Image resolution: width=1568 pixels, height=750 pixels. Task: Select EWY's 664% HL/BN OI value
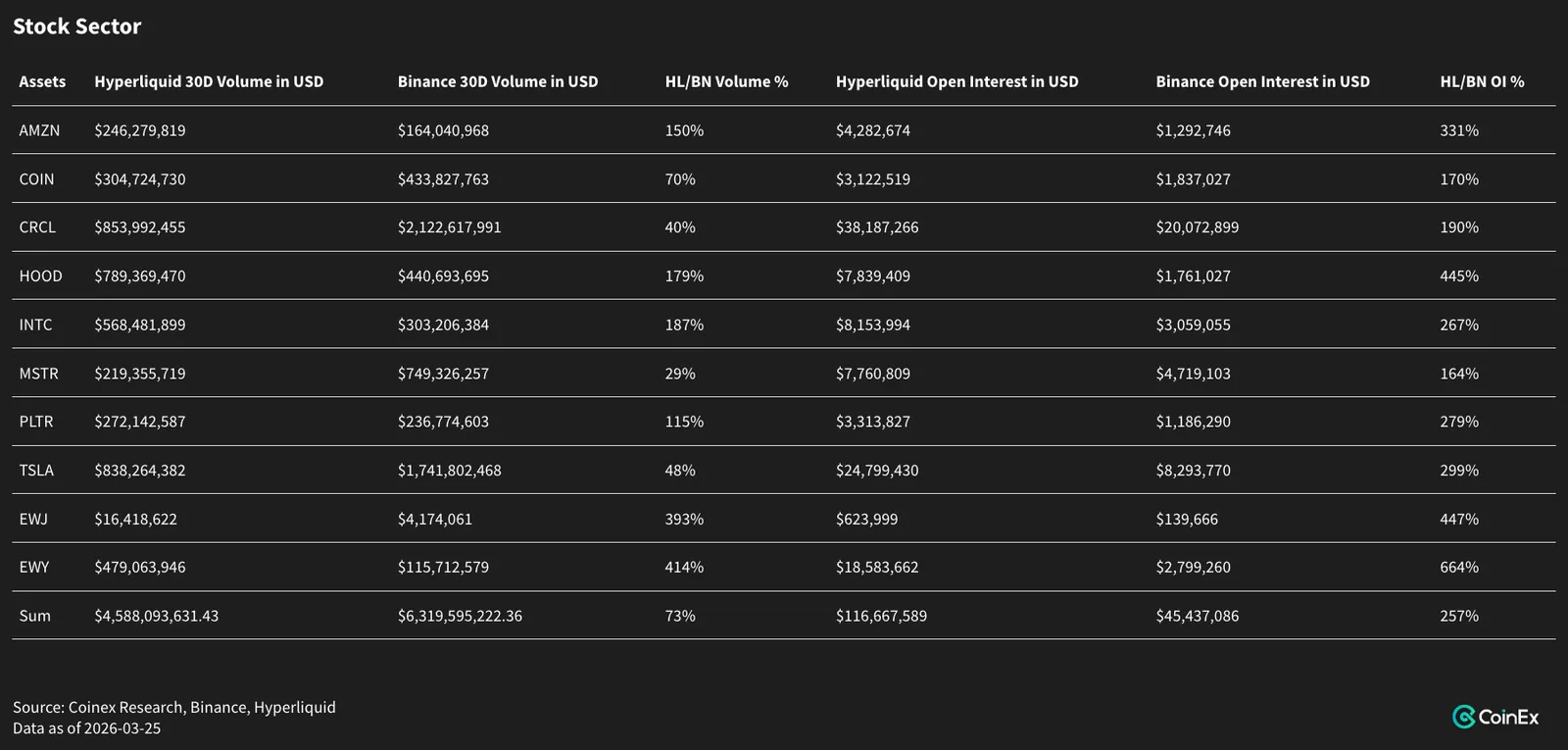[x=1459, y=568]
